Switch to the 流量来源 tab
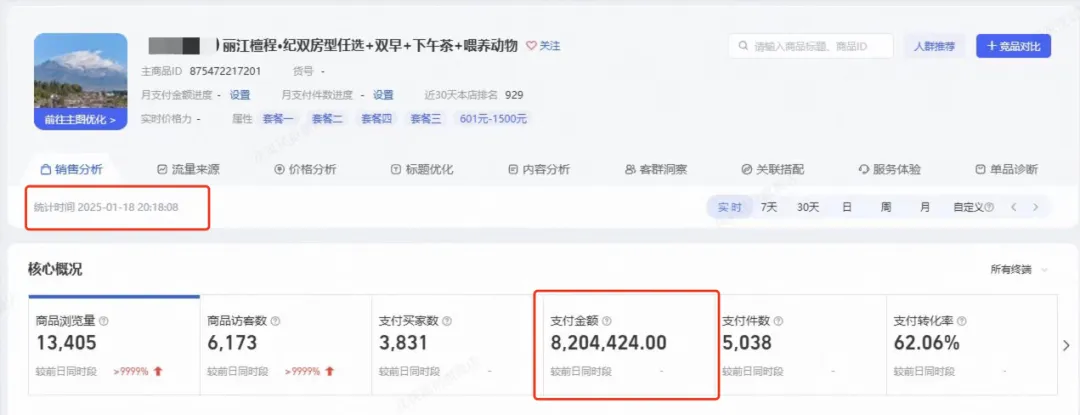 189,169
